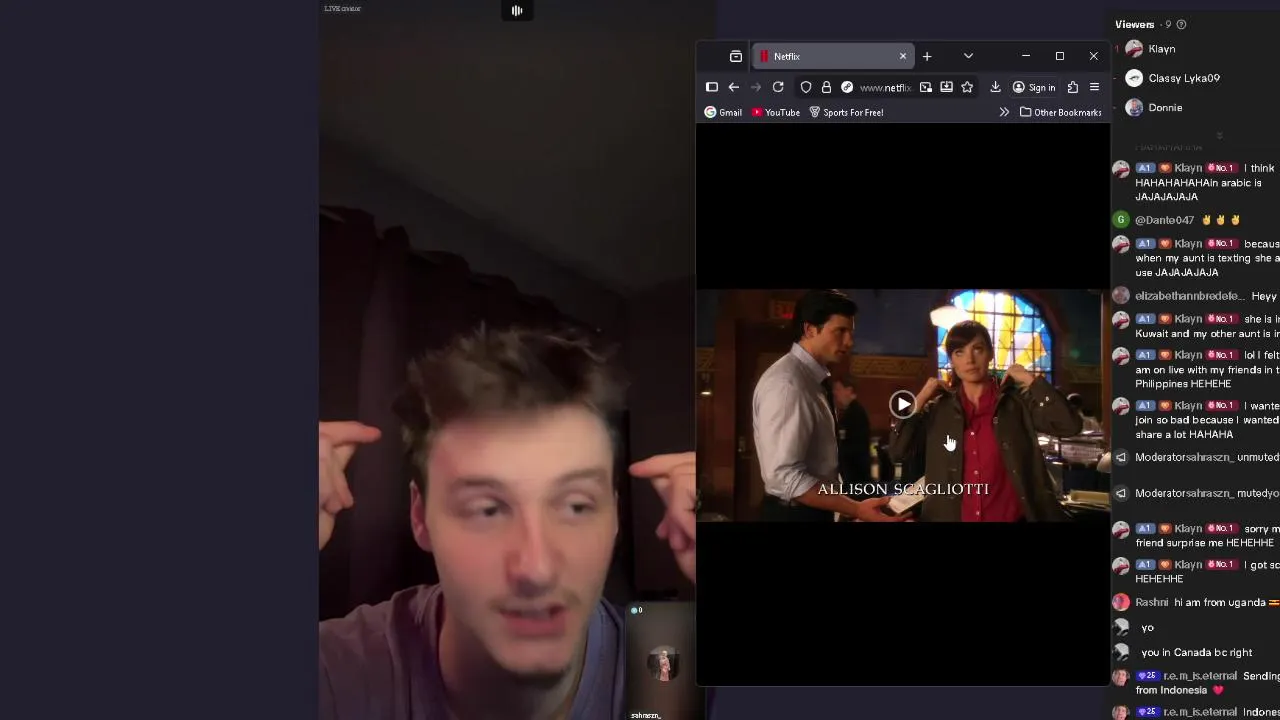This screenshot has width=1280, height=720.
Task: Click the install site as app icon
Action: 946,87
